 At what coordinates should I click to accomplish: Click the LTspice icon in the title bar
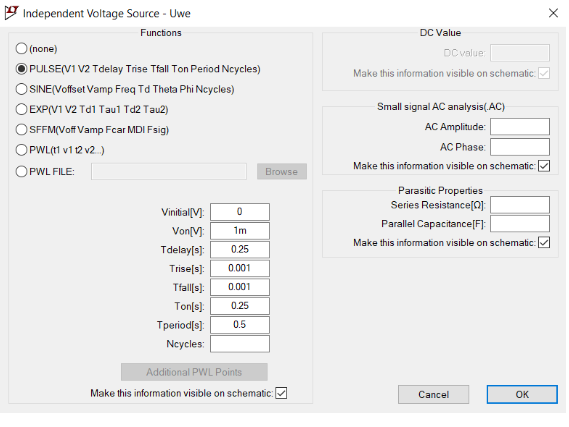[11, 13]
